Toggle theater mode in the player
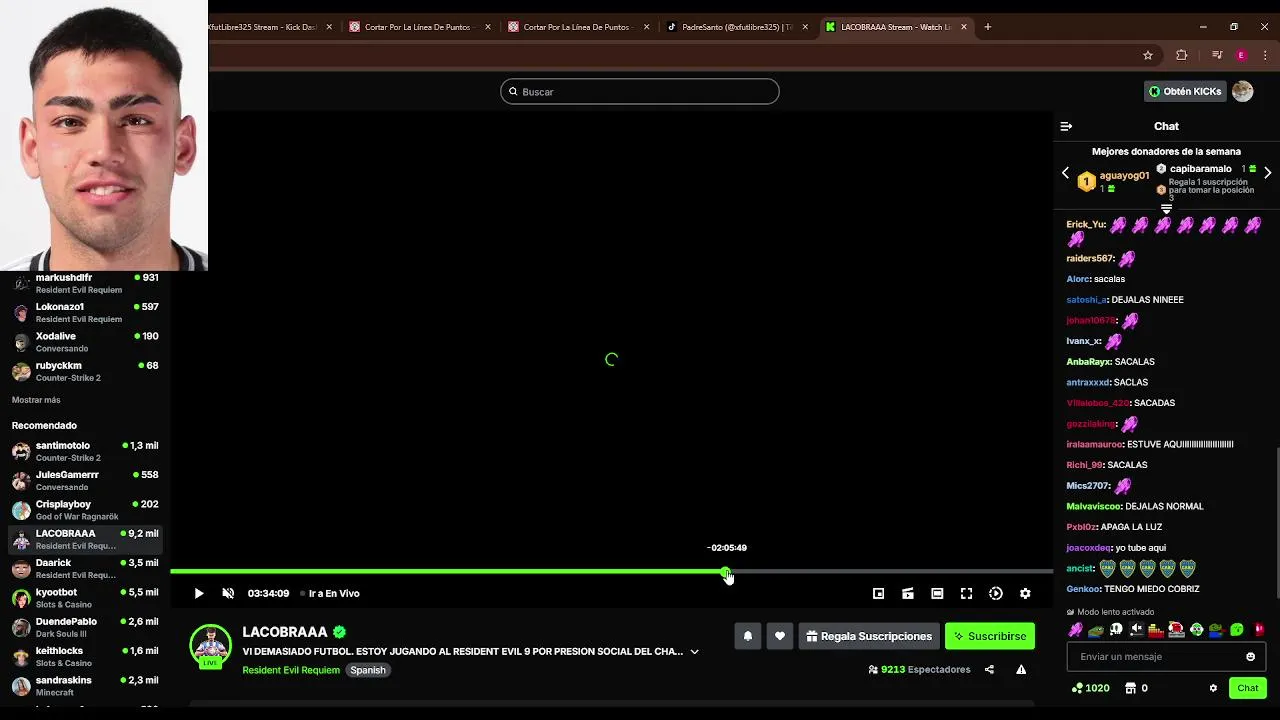Screen dimensions: 1280x720 pos(937,593)
